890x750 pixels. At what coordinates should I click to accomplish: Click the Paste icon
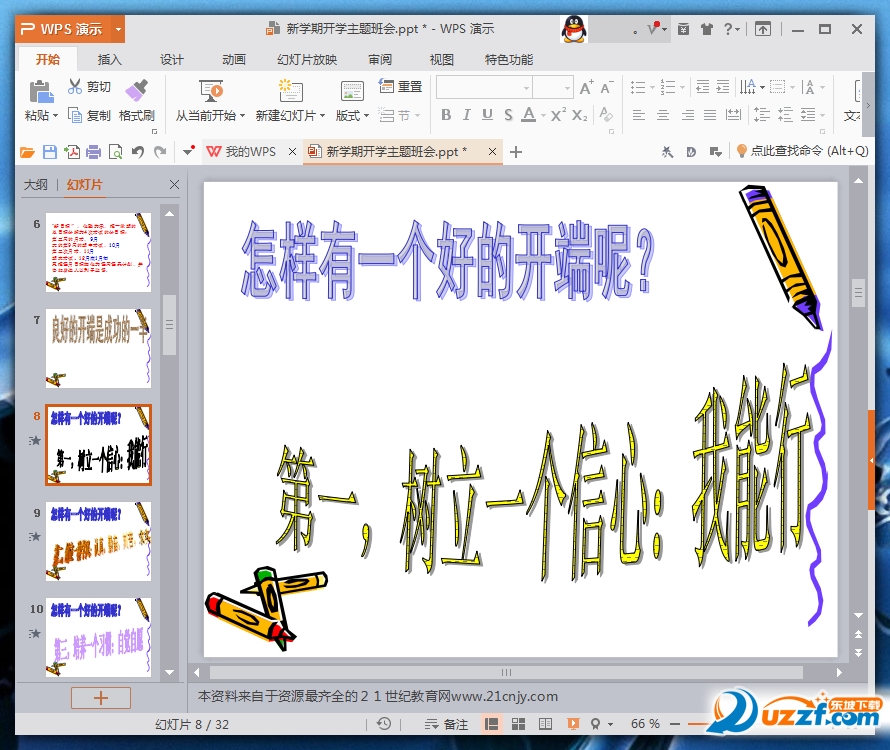tap(40, 92)
